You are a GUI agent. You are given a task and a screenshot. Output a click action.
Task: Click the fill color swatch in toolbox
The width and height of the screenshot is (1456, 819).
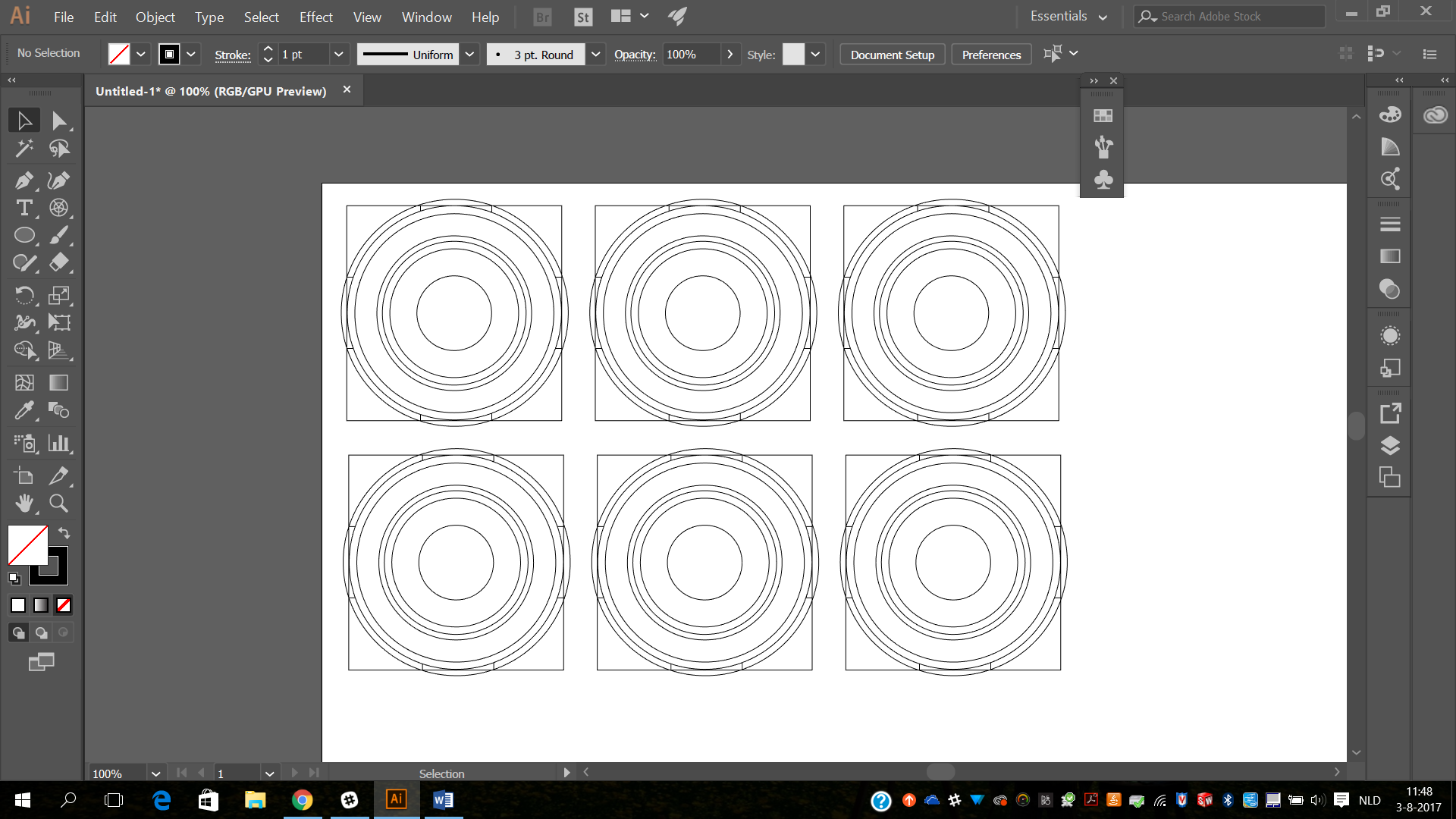coord(26,544)
